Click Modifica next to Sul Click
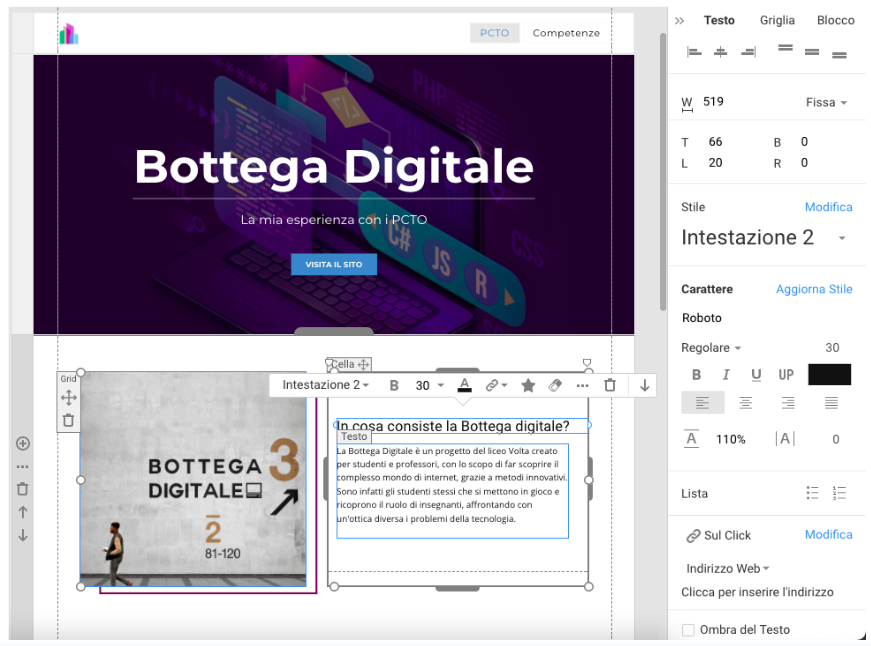The image size is (871, 646). coord(828,535)
